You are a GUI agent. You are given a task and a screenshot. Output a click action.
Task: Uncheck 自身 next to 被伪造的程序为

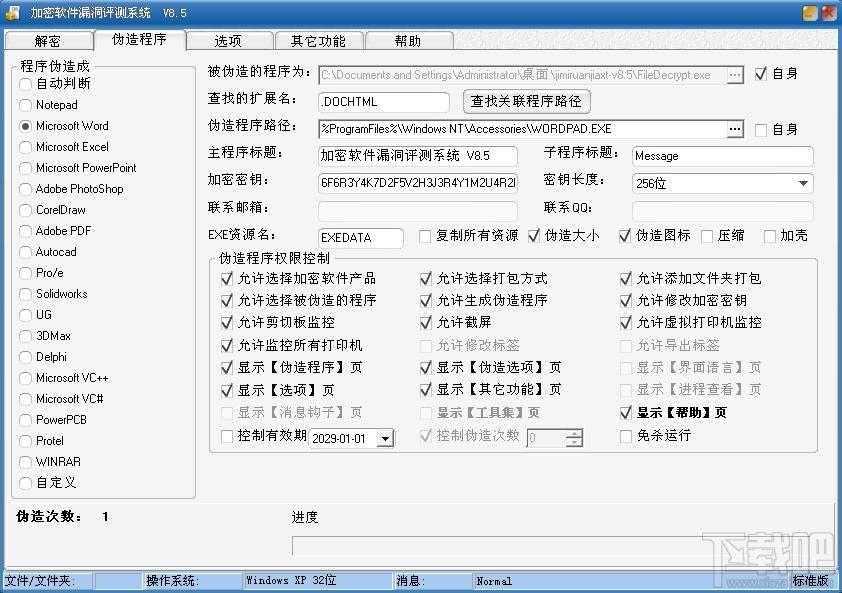[x=761, y=74]
